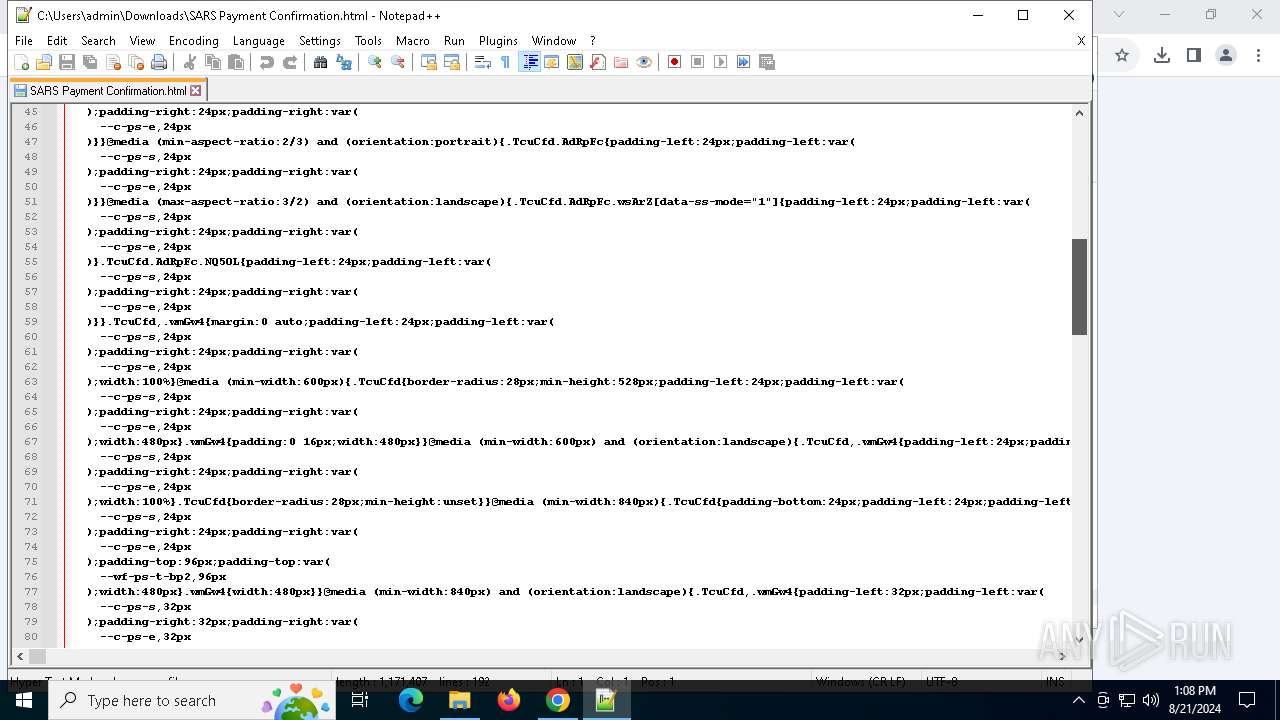The height and width of the screenshot is (720, 1280).
Task: Click Chrome bookmark star icon
Action: (1122, 55)
